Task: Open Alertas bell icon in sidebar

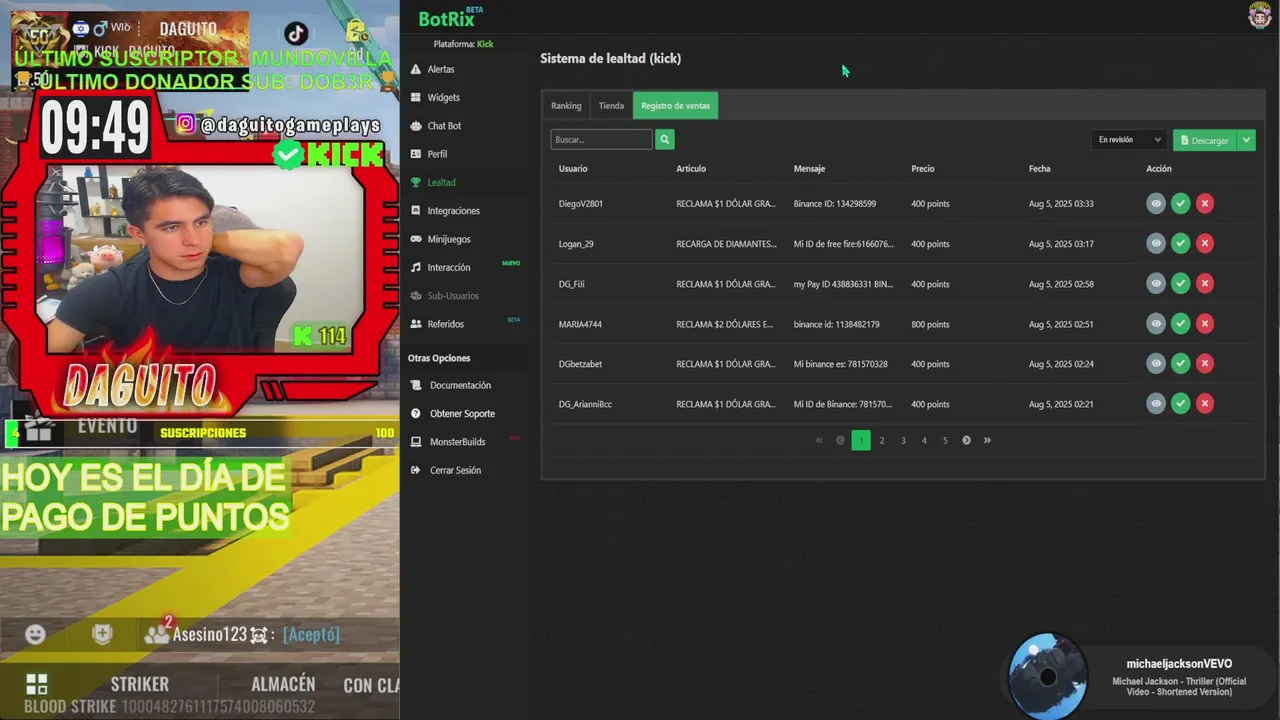Action: (416, 69)
